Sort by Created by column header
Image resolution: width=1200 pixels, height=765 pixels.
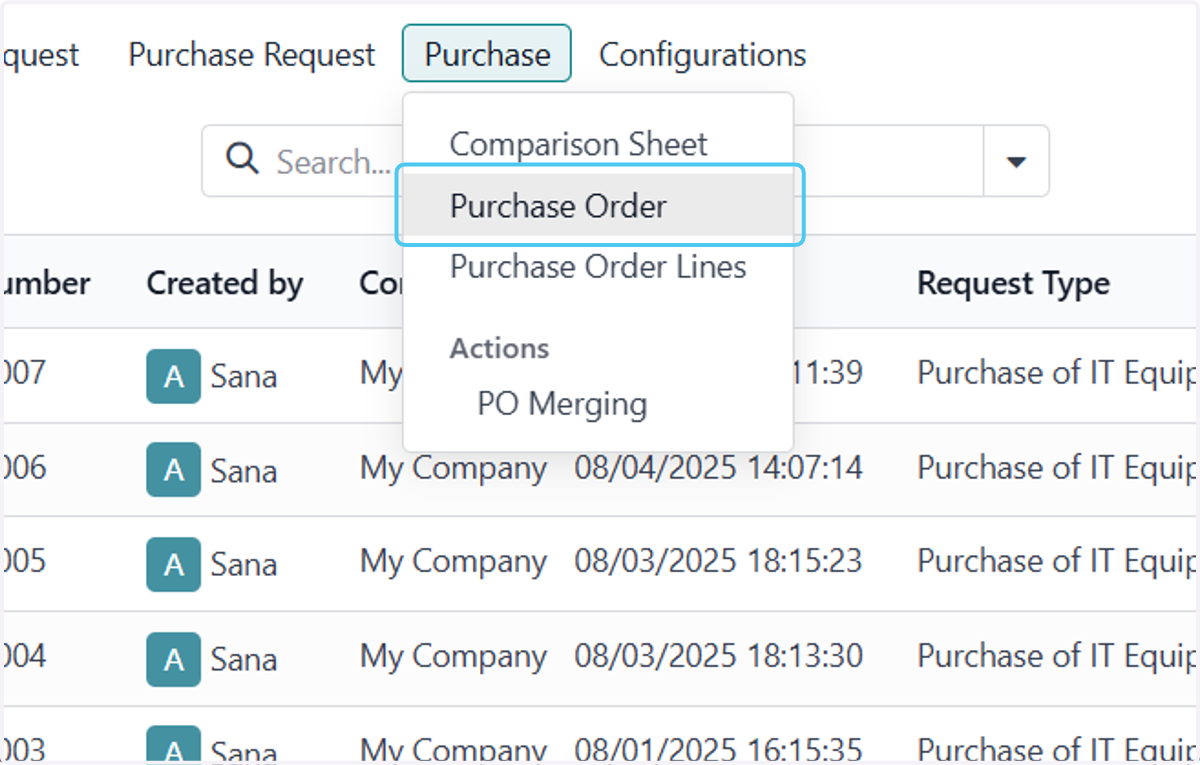pyautogui.click(x=225, y=283)
